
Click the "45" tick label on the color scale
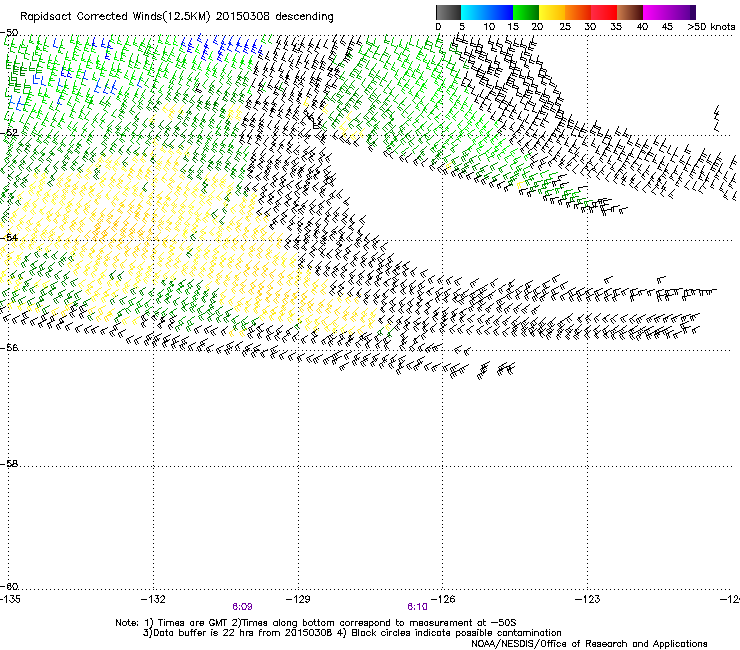click(667, 27)
